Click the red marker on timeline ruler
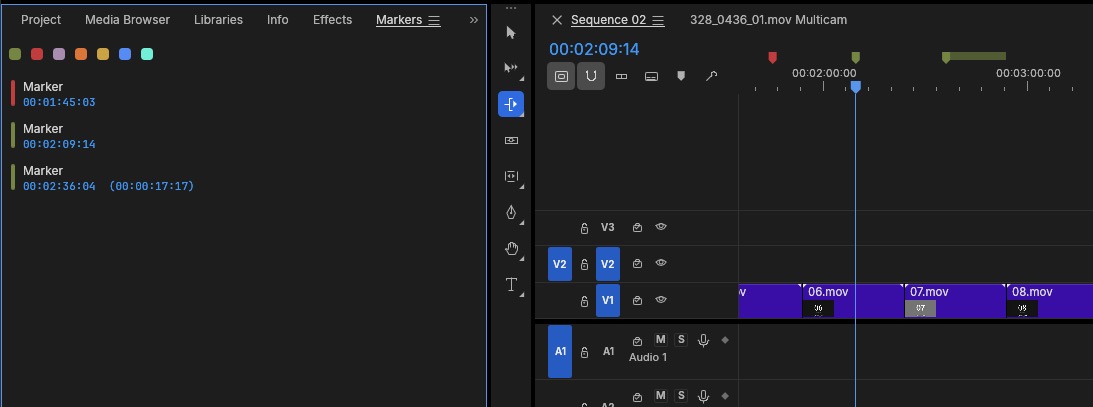The image size is (1093, 407). (x=772, y=57)
